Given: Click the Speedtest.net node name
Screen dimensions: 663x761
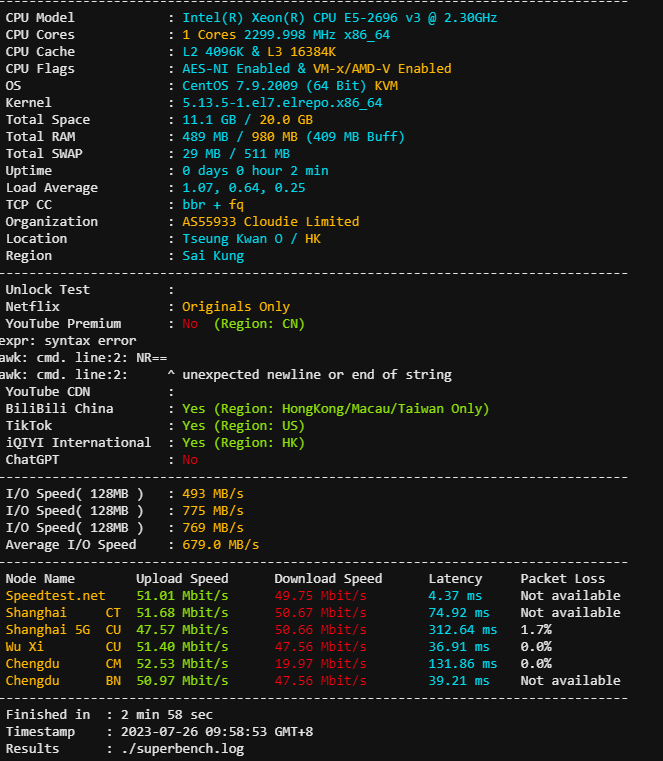Looking at the screenshot, I should [55, 596].
